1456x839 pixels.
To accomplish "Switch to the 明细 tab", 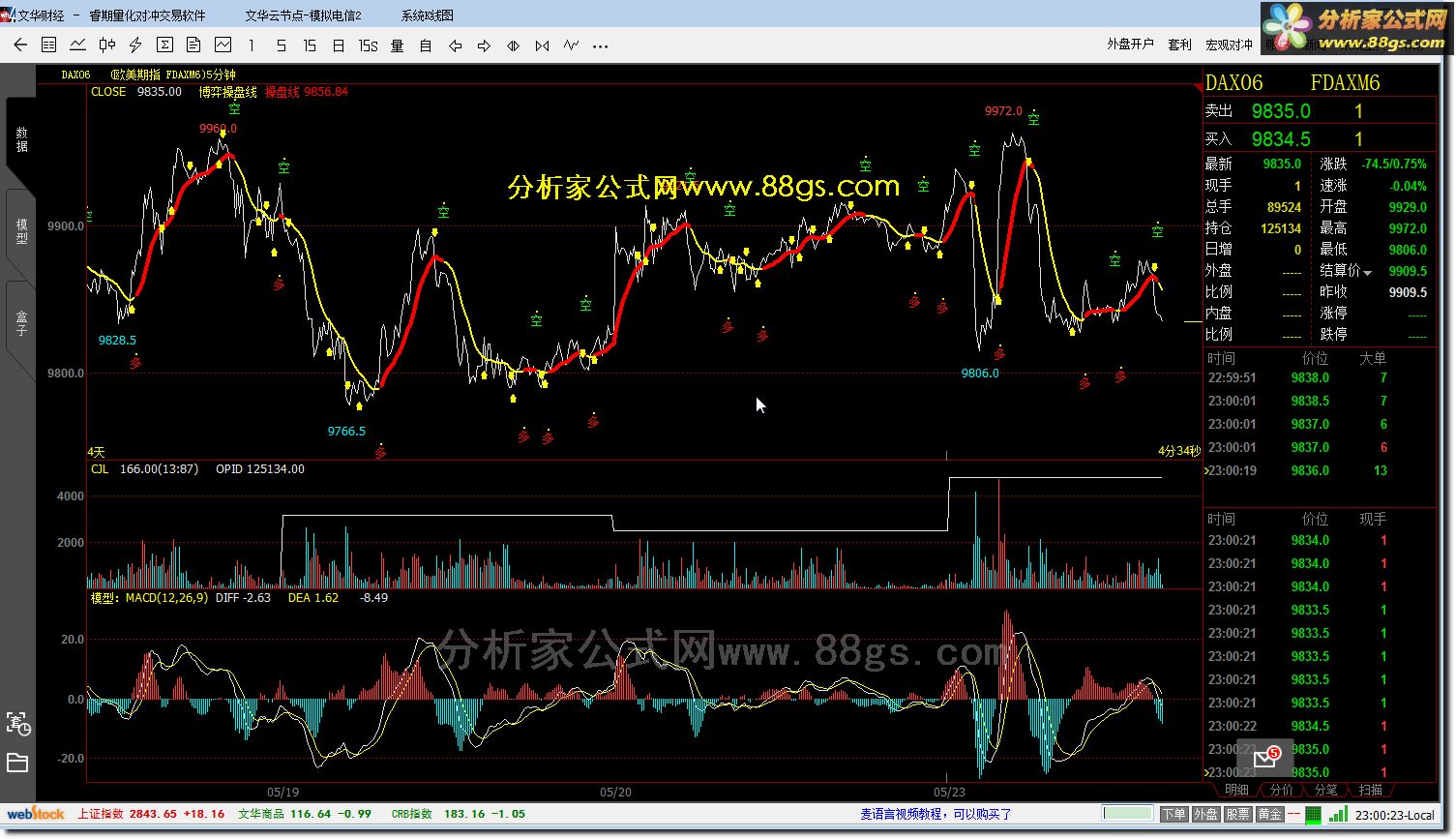I will [1236, 790].
